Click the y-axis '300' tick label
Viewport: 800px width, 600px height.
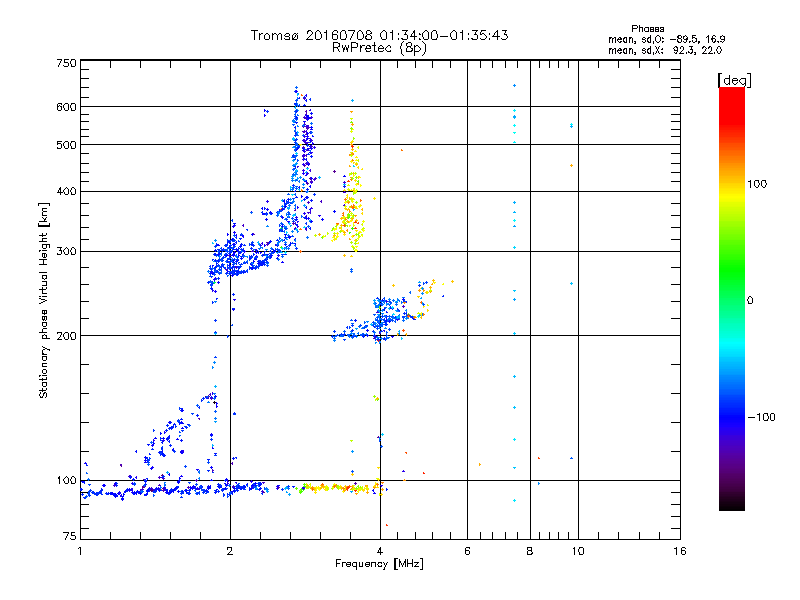(x=66, y=251)
